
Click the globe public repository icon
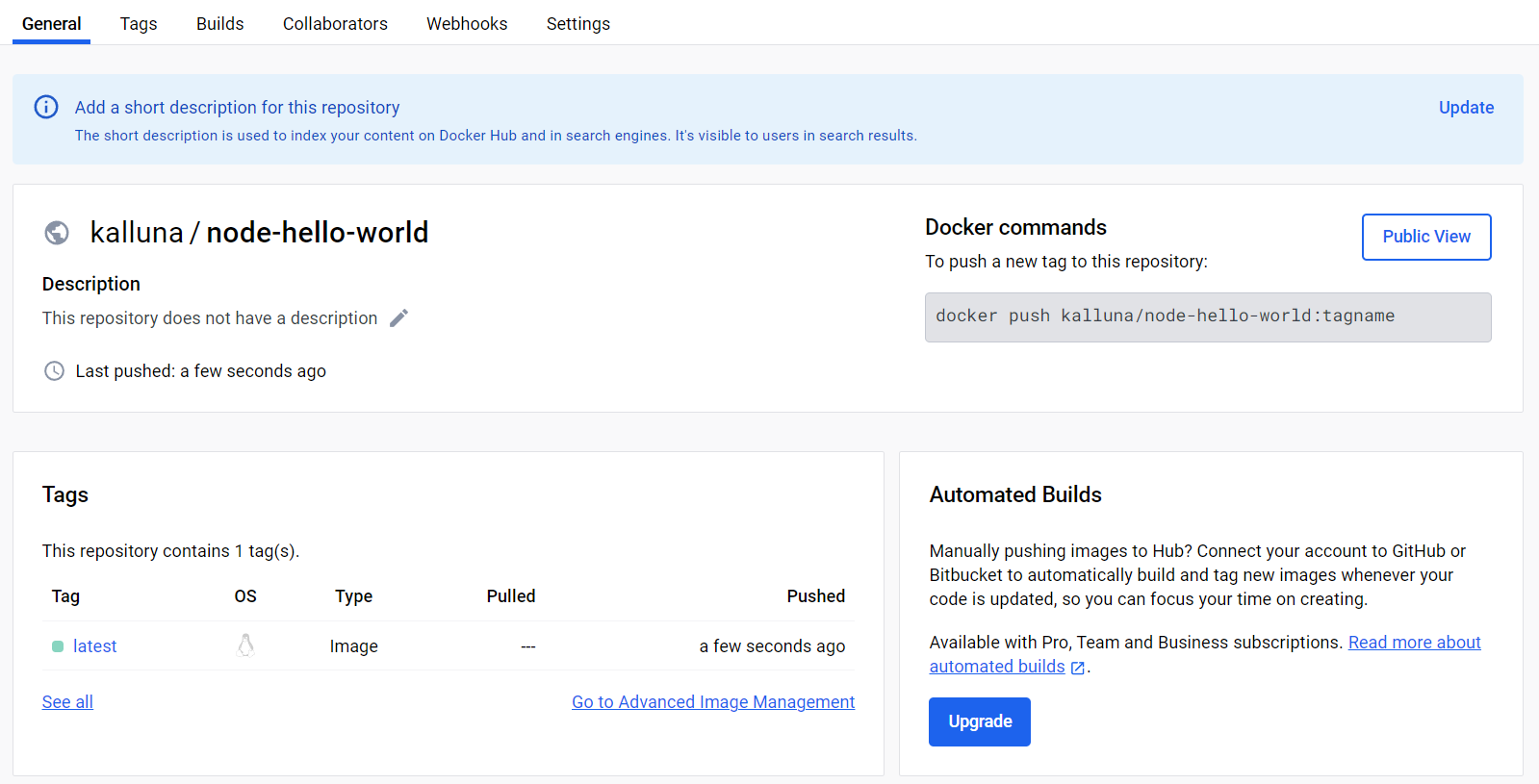(x=57, y=233)
